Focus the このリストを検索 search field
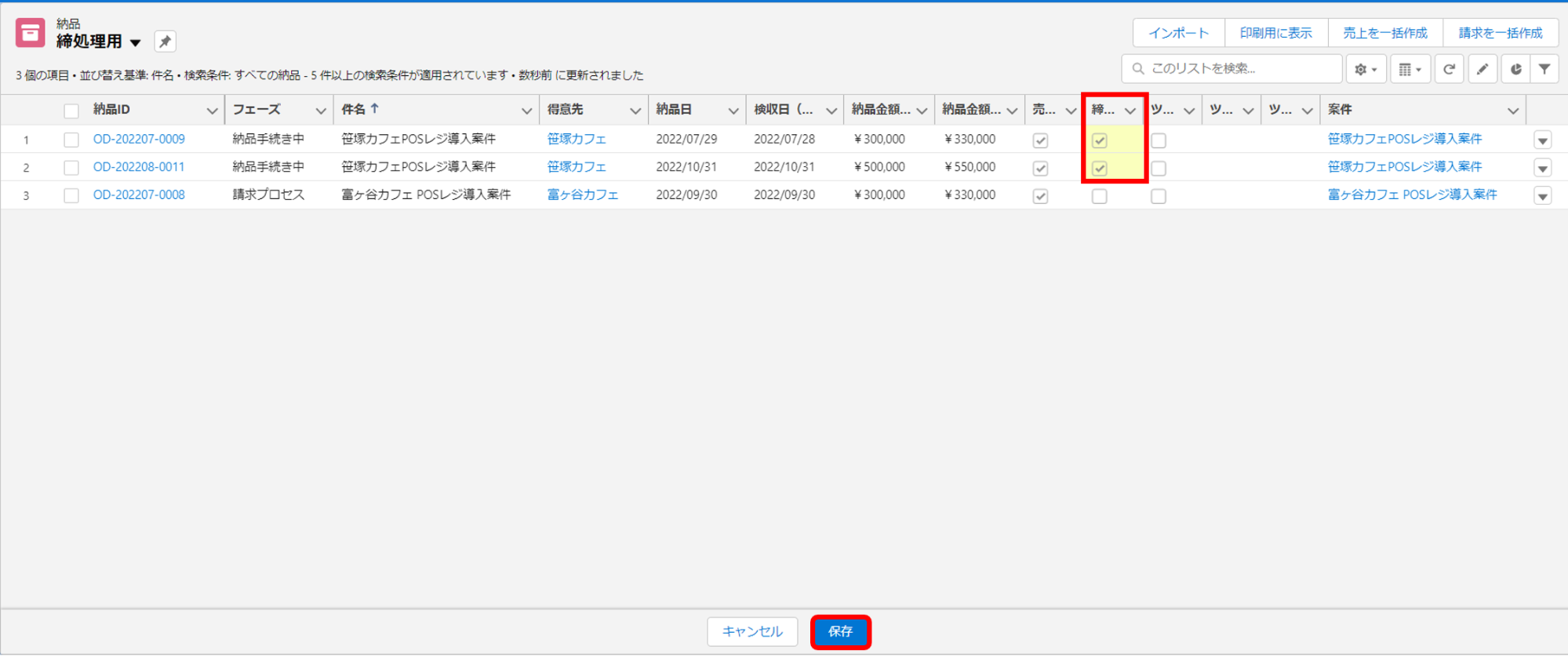The height and width of the screenshot is (661, 1568). coord(1231,69)
